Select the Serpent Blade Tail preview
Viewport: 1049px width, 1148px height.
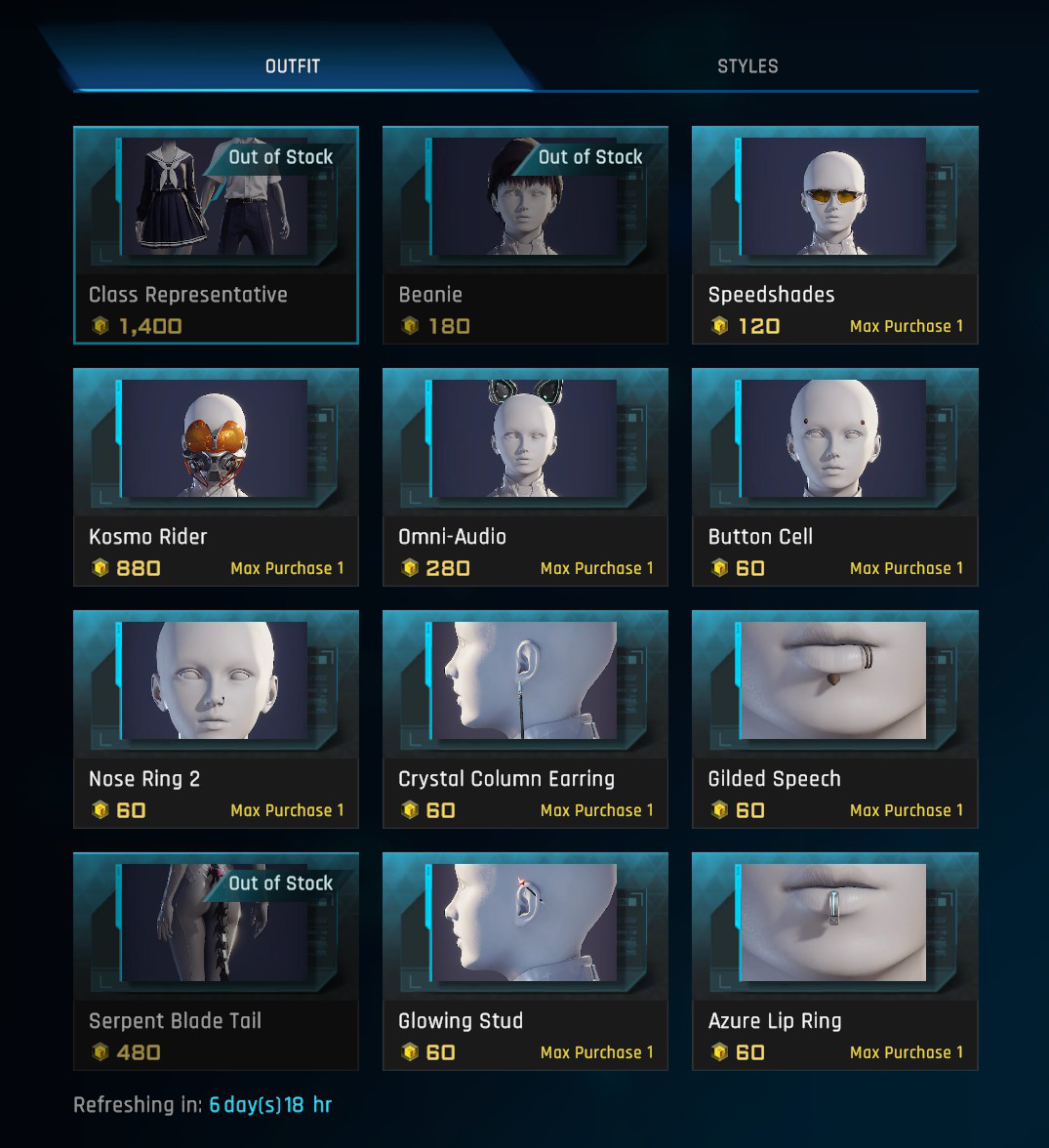(x=215, y=922)
